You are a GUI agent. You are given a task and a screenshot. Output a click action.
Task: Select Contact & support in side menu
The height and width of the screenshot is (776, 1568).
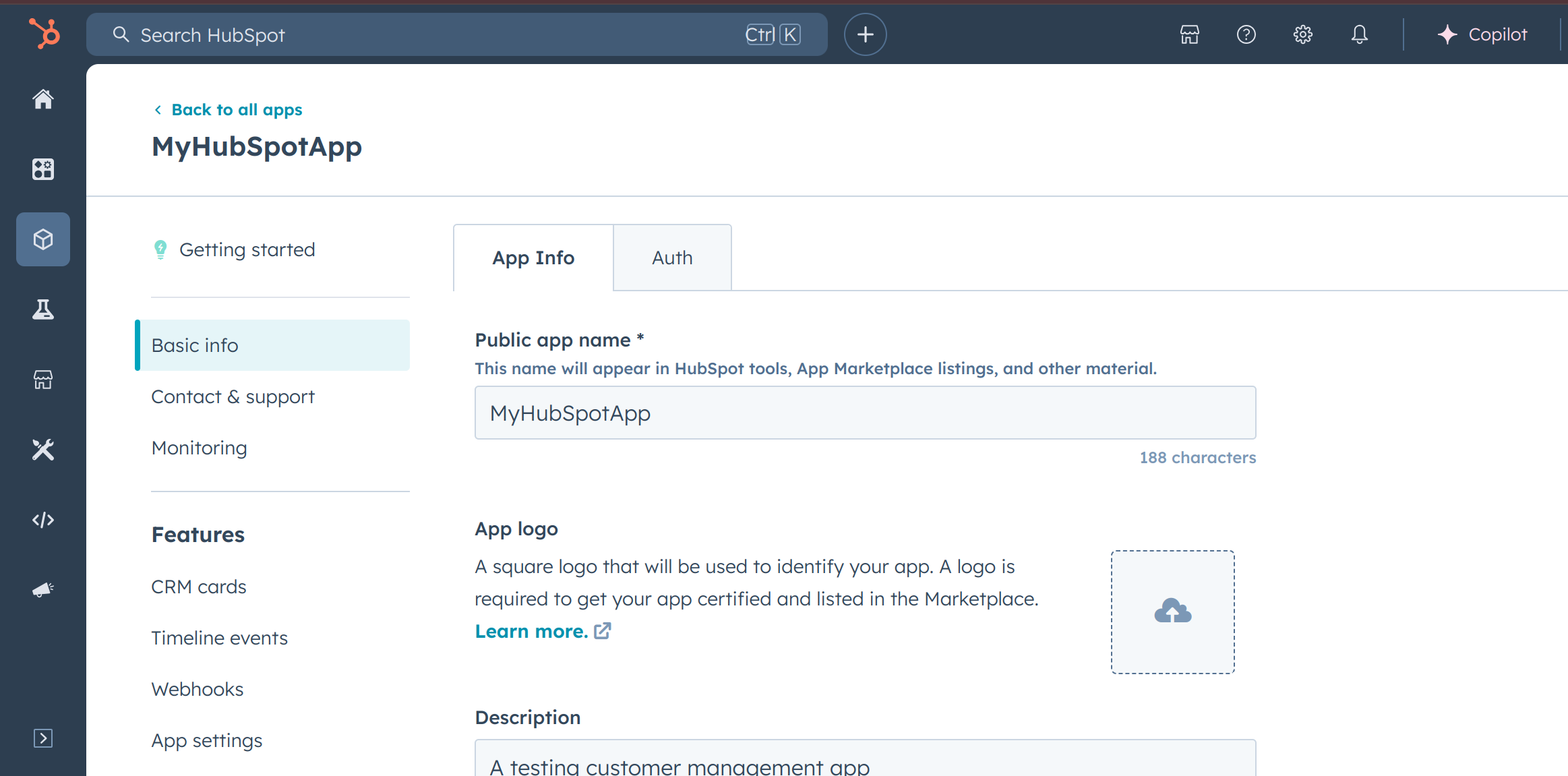(x=233, y=396)
